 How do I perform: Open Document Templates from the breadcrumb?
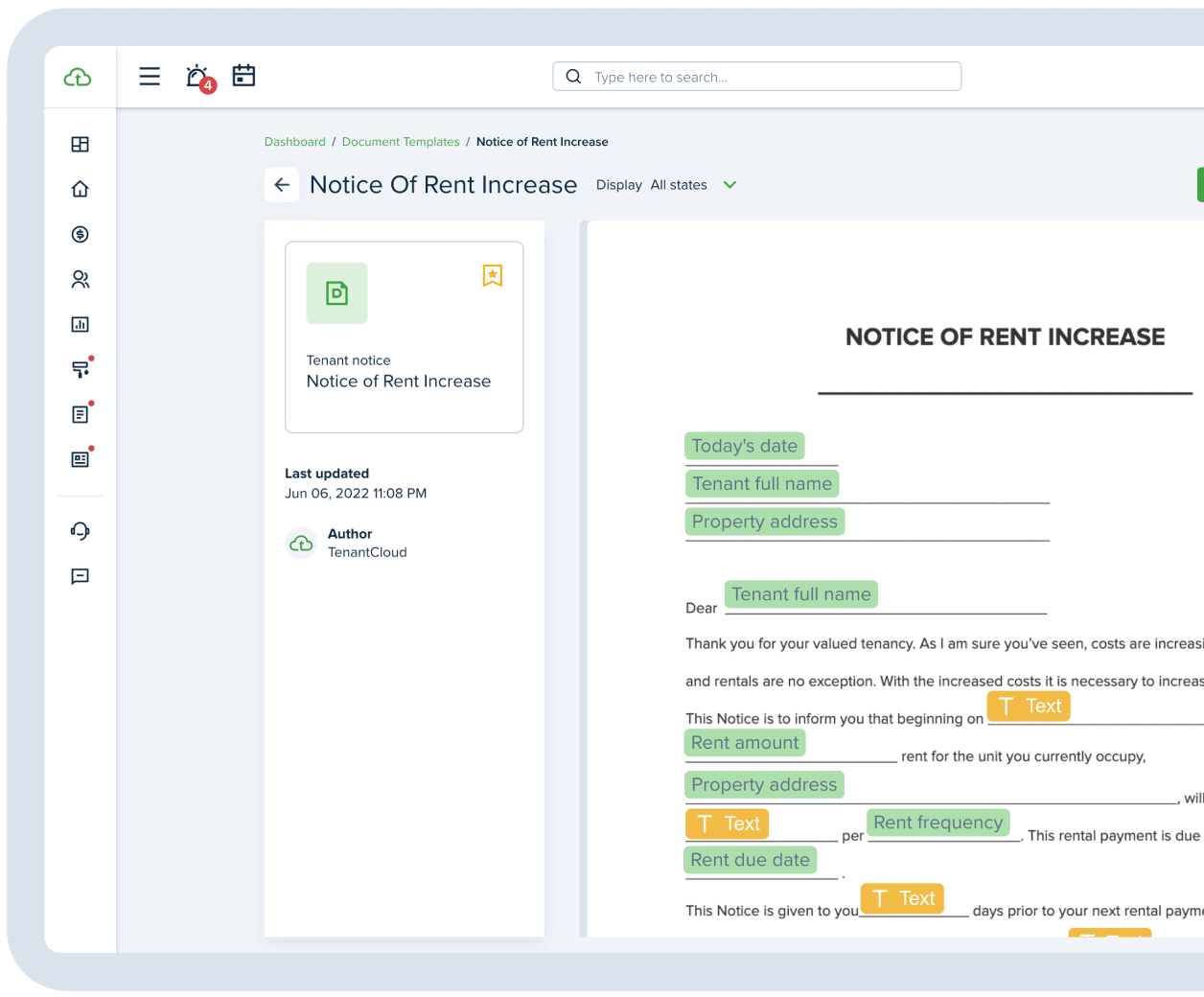pos(401,141)
